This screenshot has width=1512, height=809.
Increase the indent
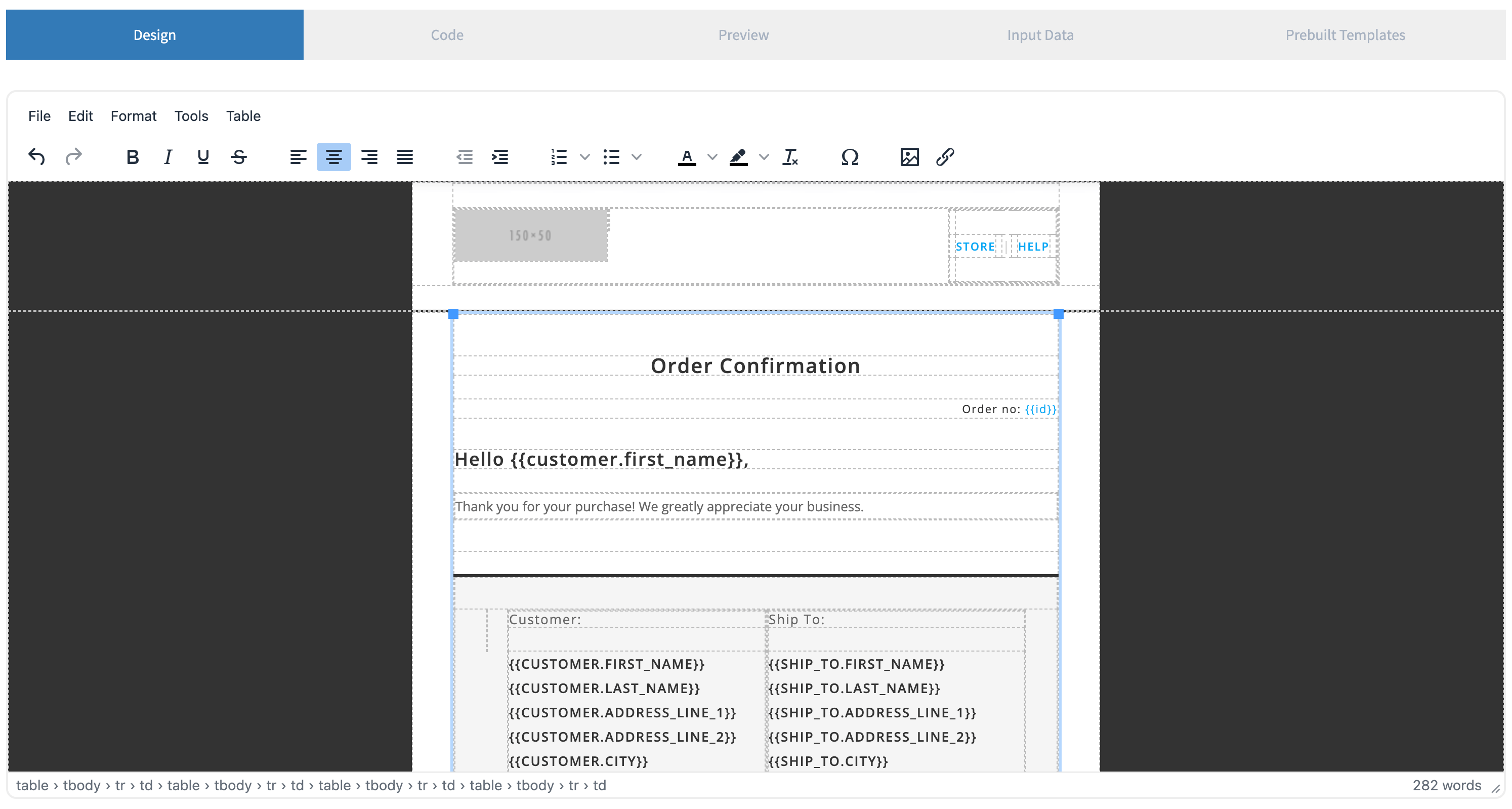tap(500, 157)
